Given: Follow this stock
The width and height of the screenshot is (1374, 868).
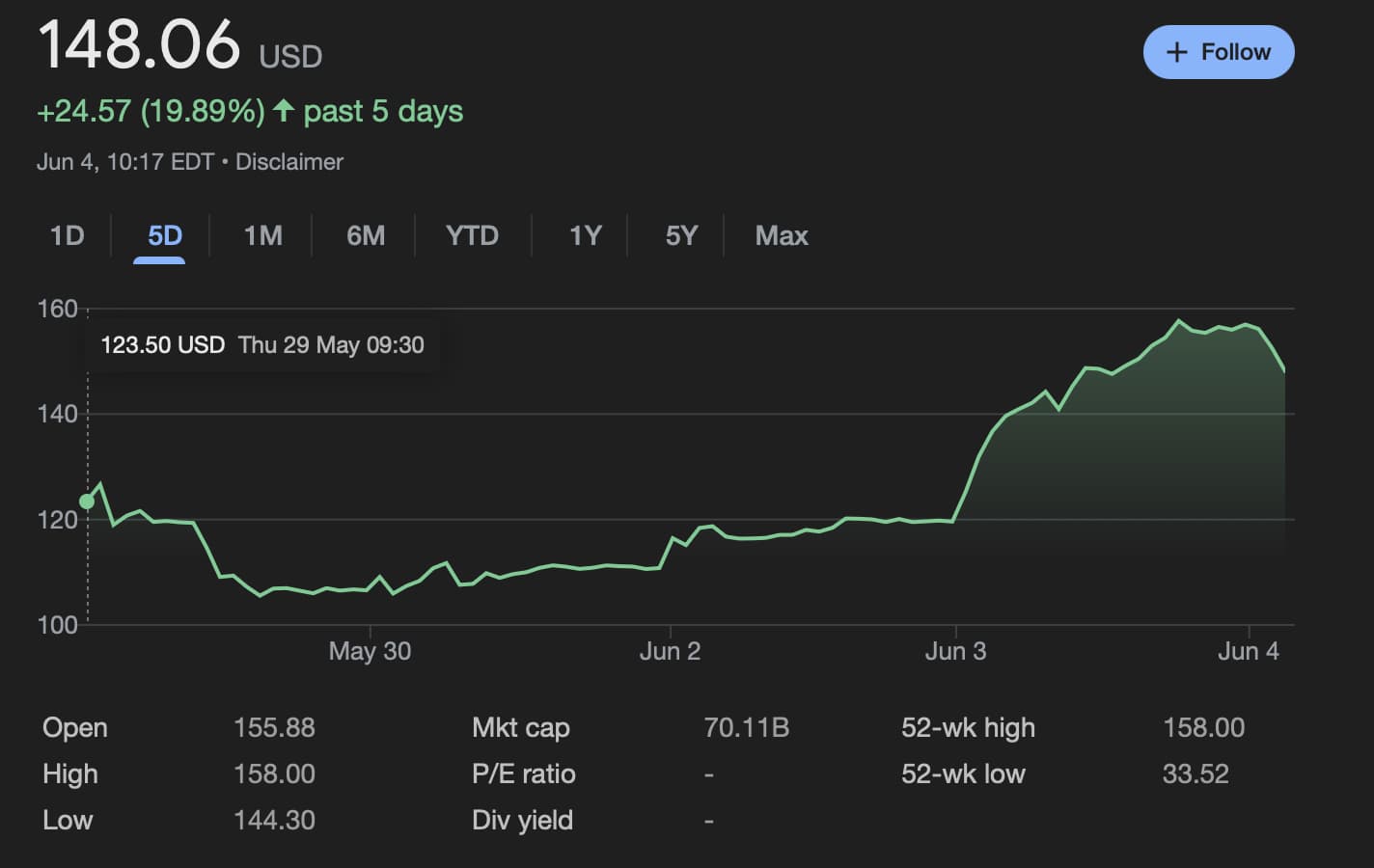Looking at the screenshot, I should 1219,52.
